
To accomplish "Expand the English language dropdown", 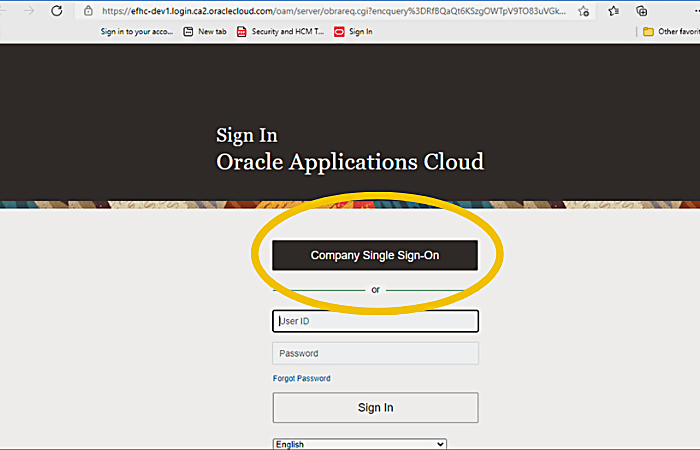I will [x=359, y=444].
